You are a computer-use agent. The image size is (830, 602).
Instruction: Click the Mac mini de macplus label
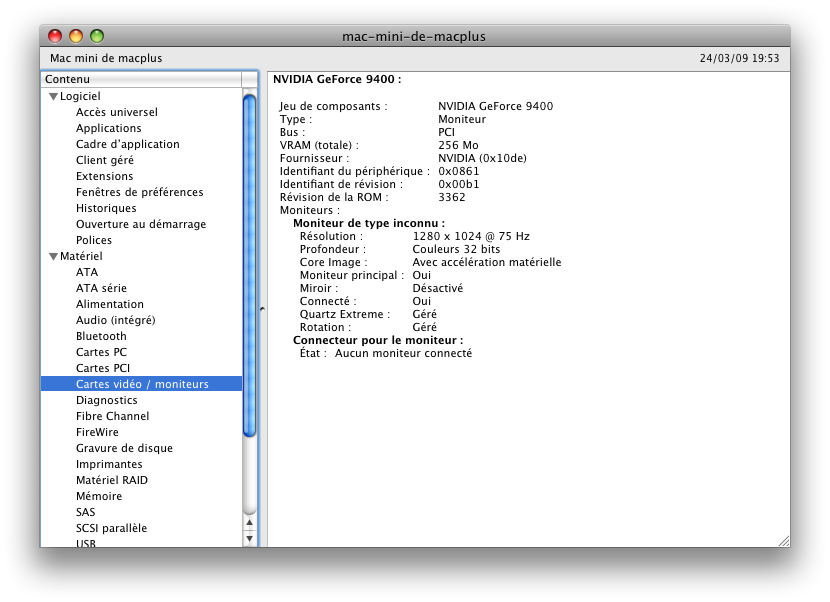pyautogui.click(x=106, y=58)
